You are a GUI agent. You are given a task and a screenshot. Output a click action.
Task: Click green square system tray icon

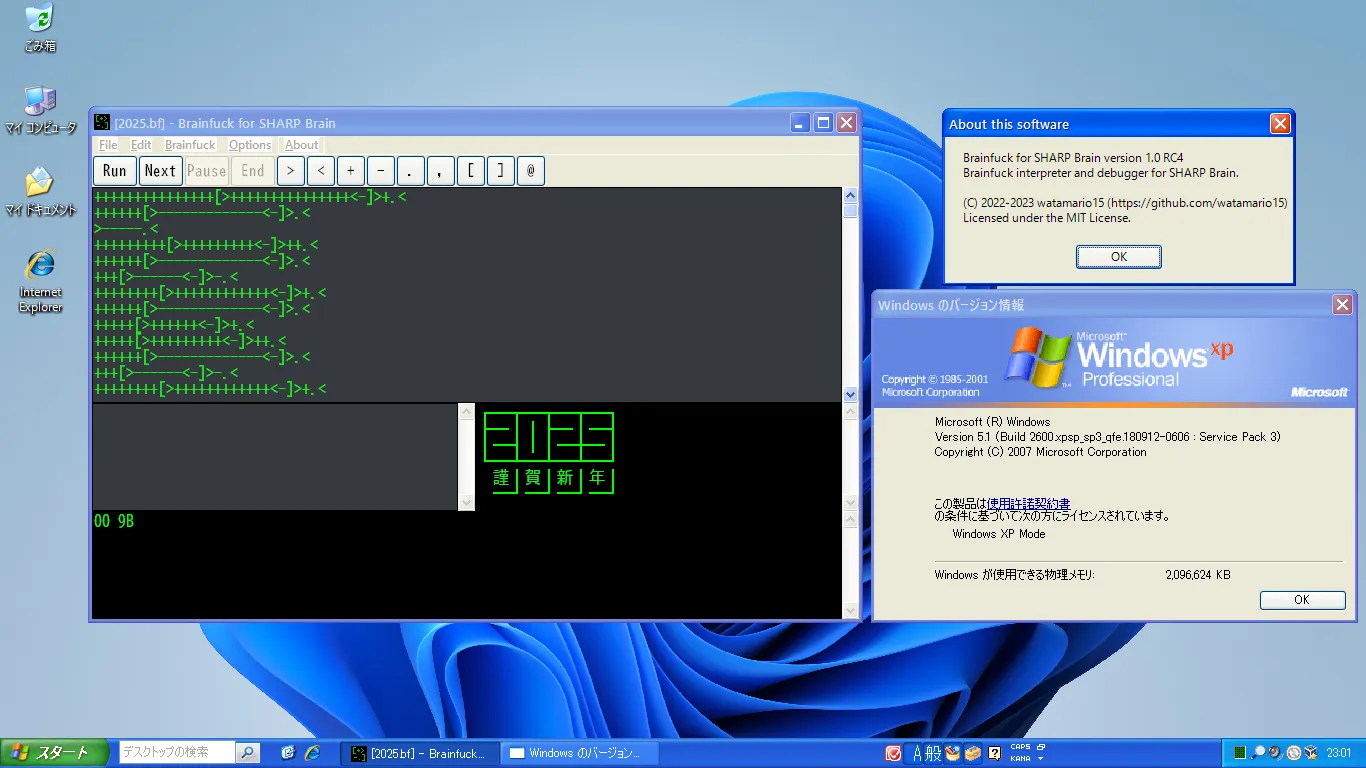[x=1240, y=753]
